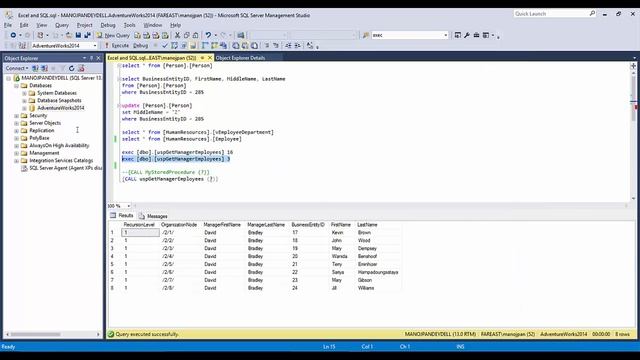Click the Disconnect icon in Object Explorer
Screen dimensions: 640x360
44,68
